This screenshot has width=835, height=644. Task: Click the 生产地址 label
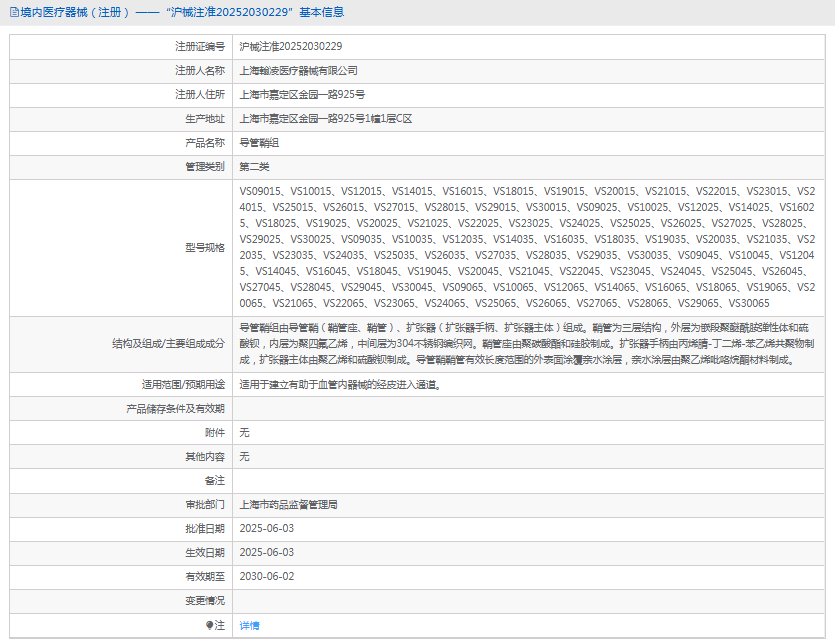tap(205, 118)
